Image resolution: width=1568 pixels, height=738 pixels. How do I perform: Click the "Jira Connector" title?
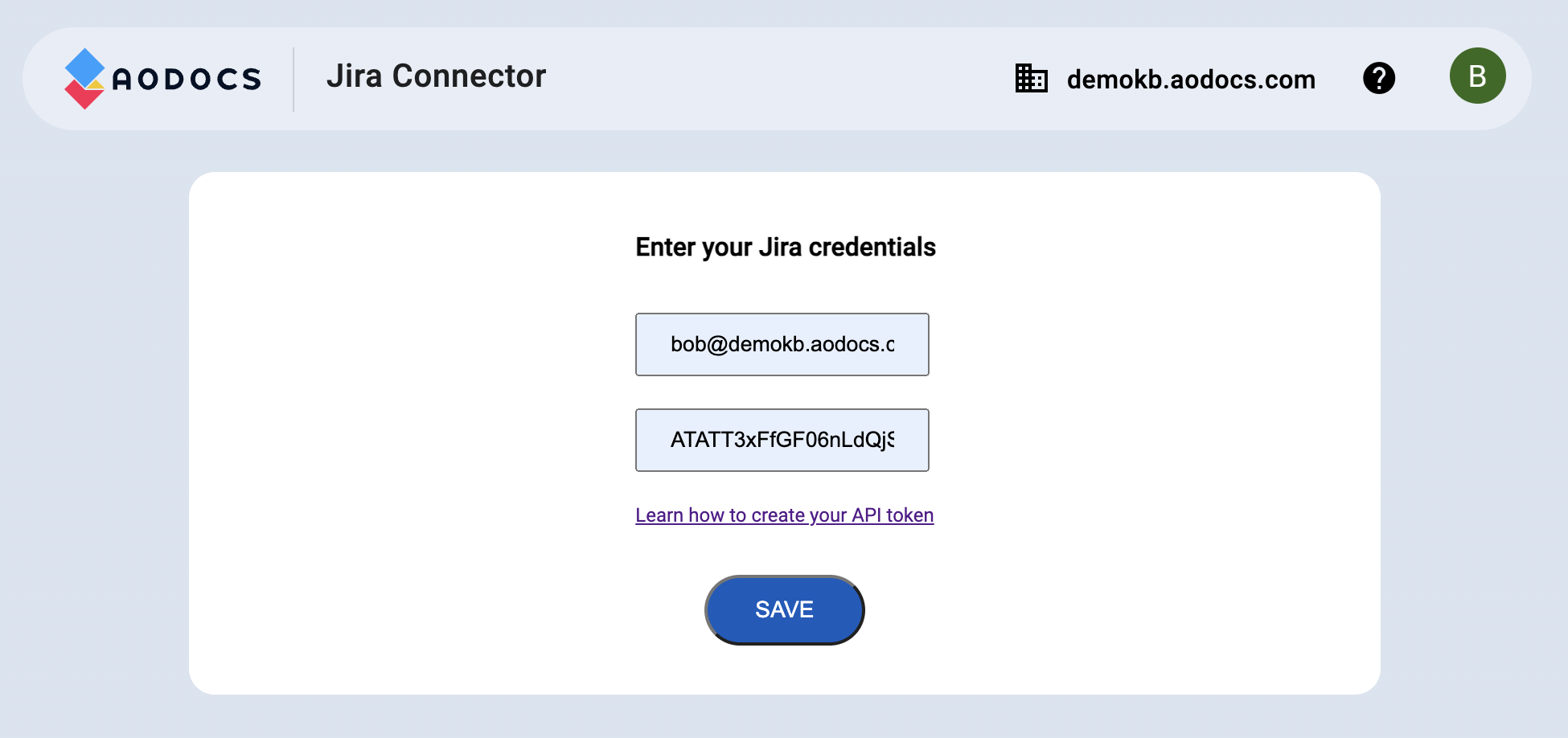(x=436, y=76)
